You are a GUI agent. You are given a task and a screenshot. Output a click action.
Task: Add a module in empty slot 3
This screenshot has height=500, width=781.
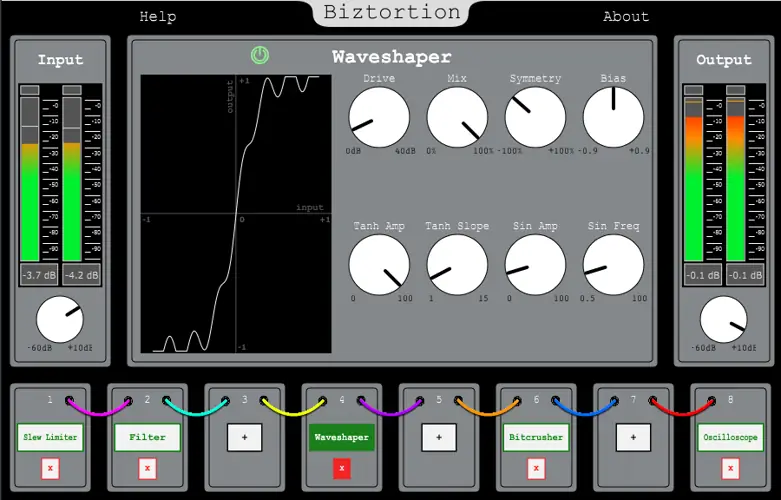coord(244,437)
